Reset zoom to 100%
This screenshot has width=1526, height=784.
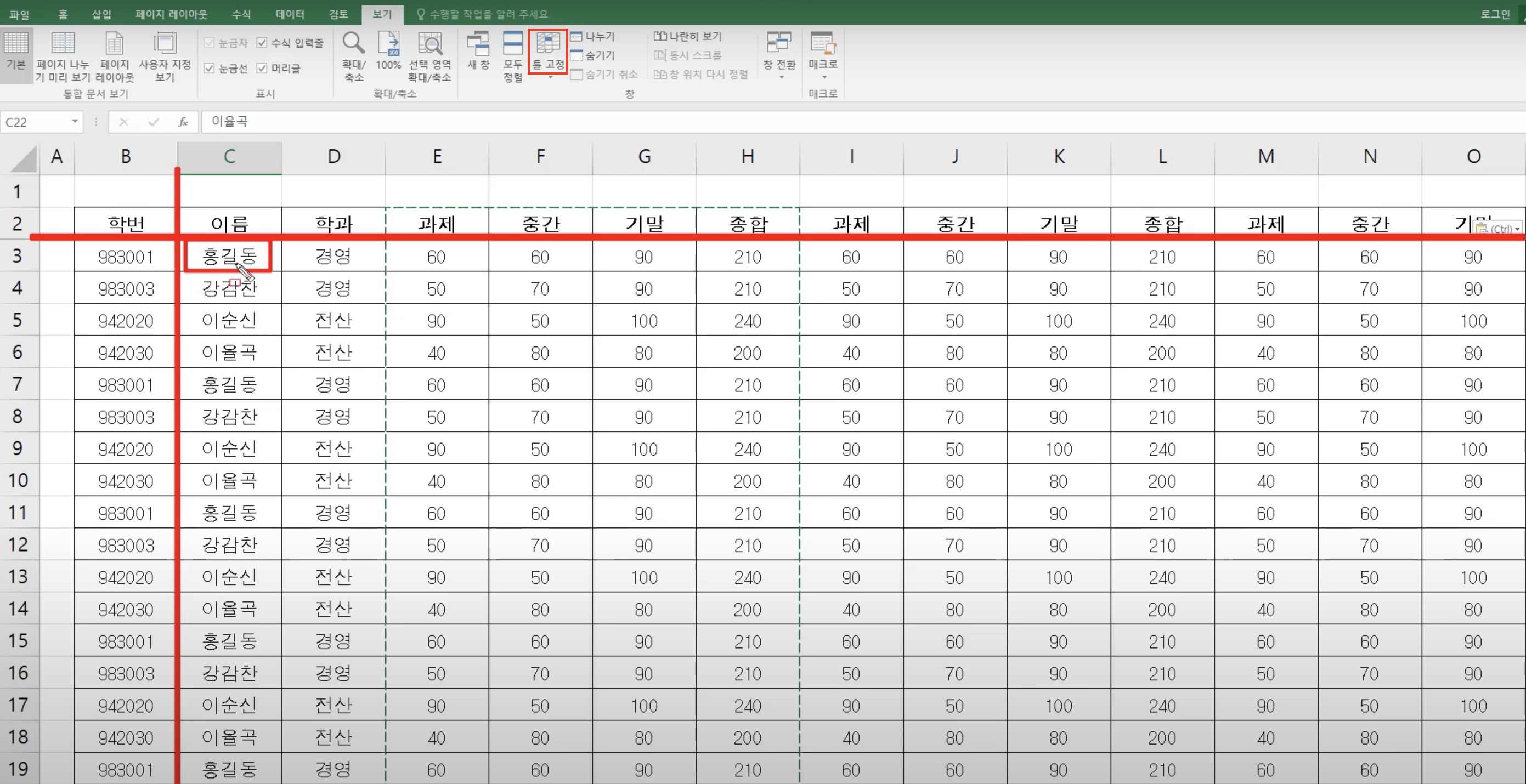tap(388, 51)
